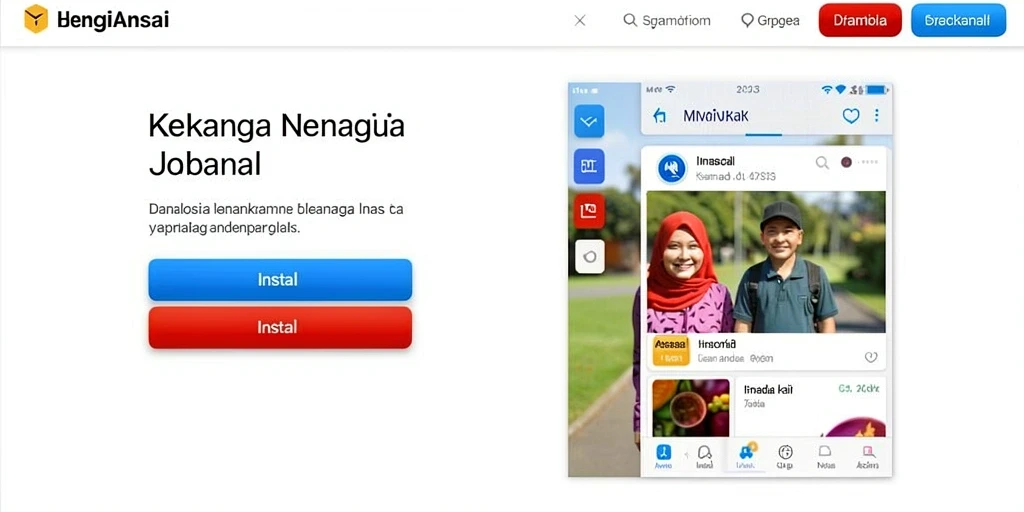Screen dimensions: 1024x512
Task: Click the red Instal button
Action: point(280,327)
